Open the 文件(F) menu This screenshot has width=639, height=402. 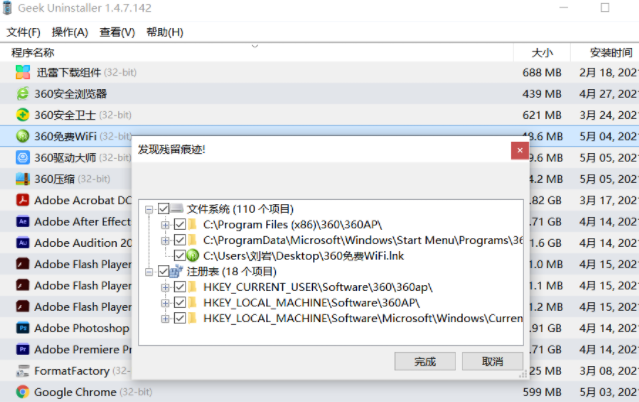pyautogui.click(x=23, y=32)
